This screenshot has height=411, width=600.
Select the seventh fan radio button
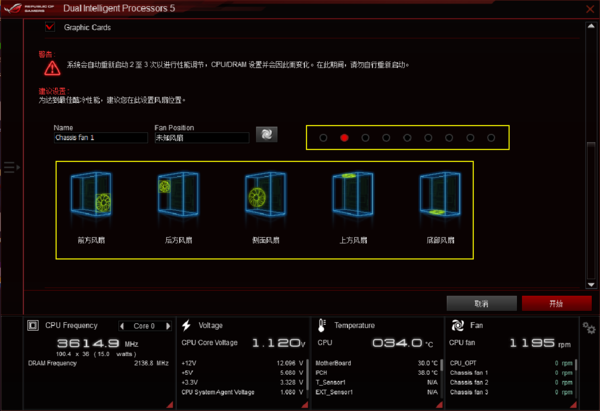coord(449,138)
